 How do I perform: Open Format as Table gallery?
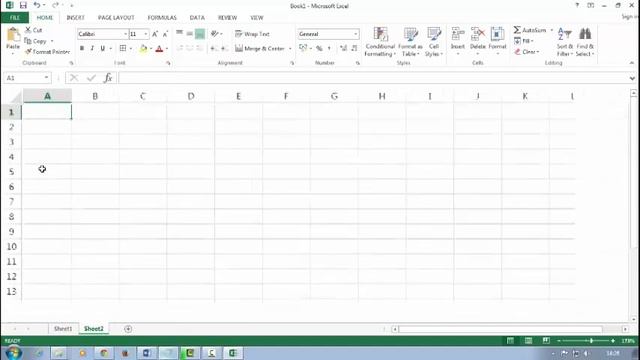point(410,42)
